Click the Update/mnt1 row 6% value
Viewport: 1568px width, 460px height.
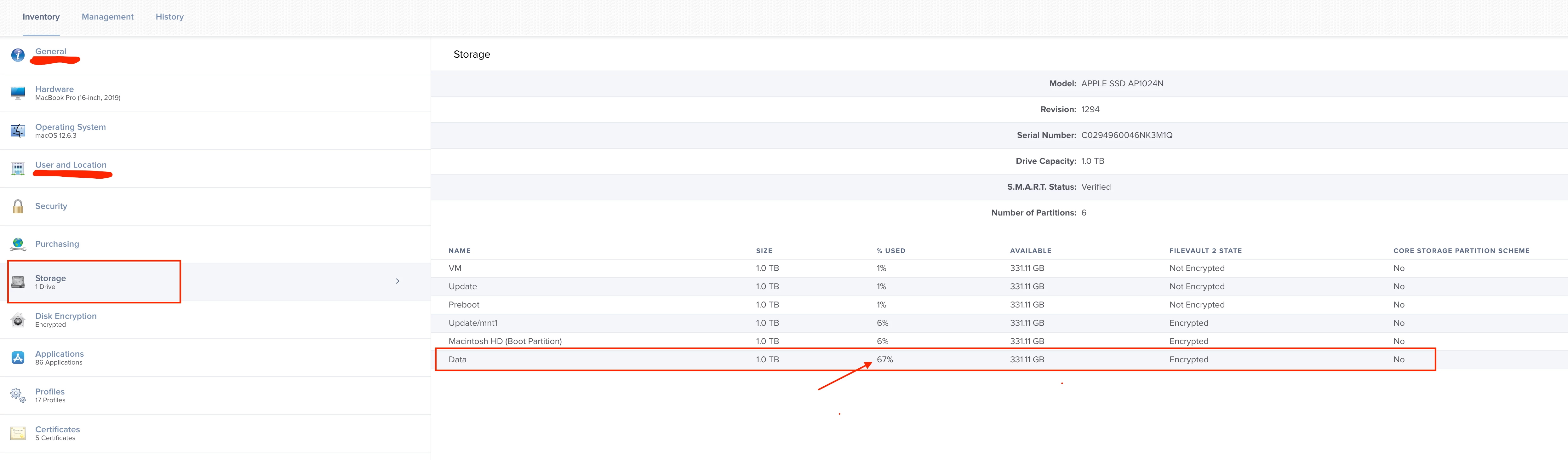[882, 323]
